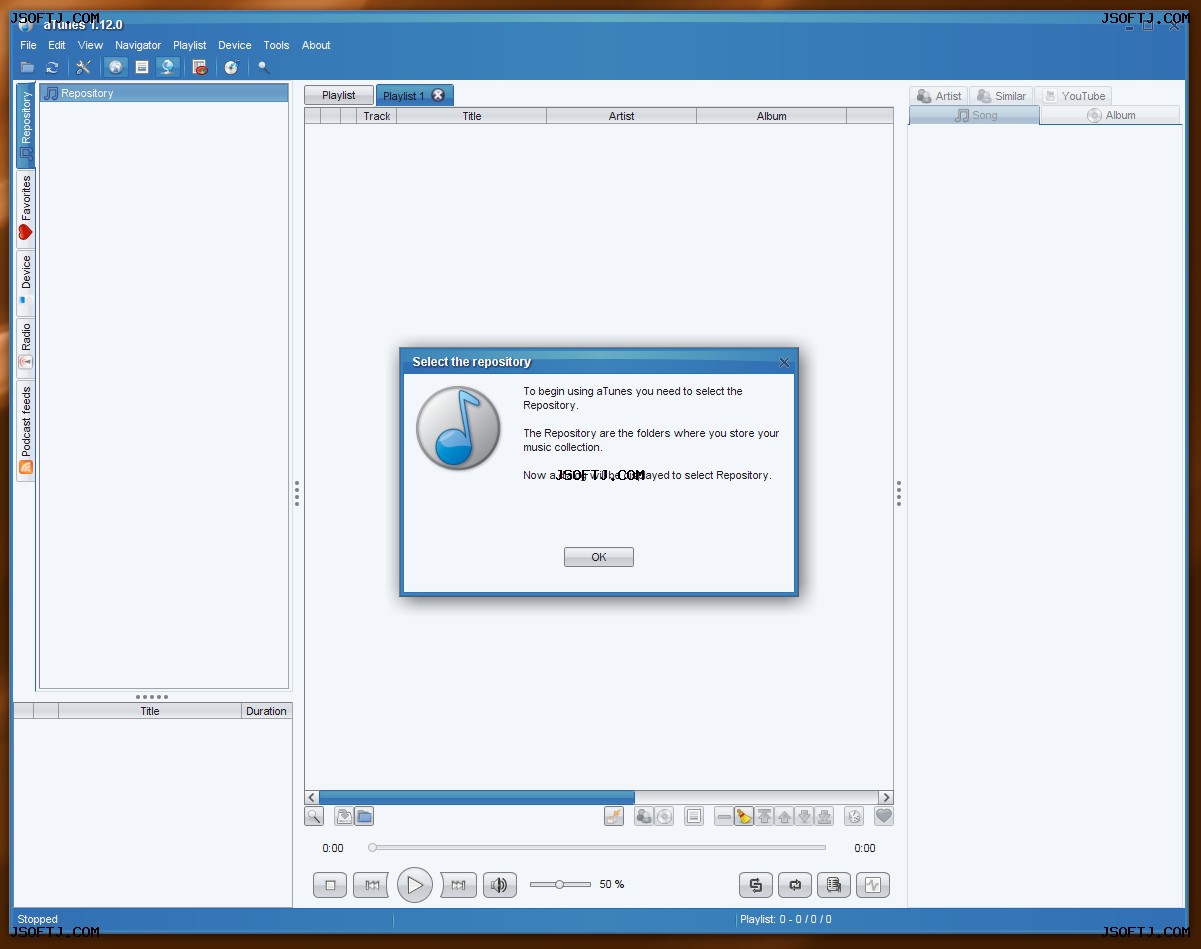
Task: Click the artist people icon below playlist
Action: point(644,816)
